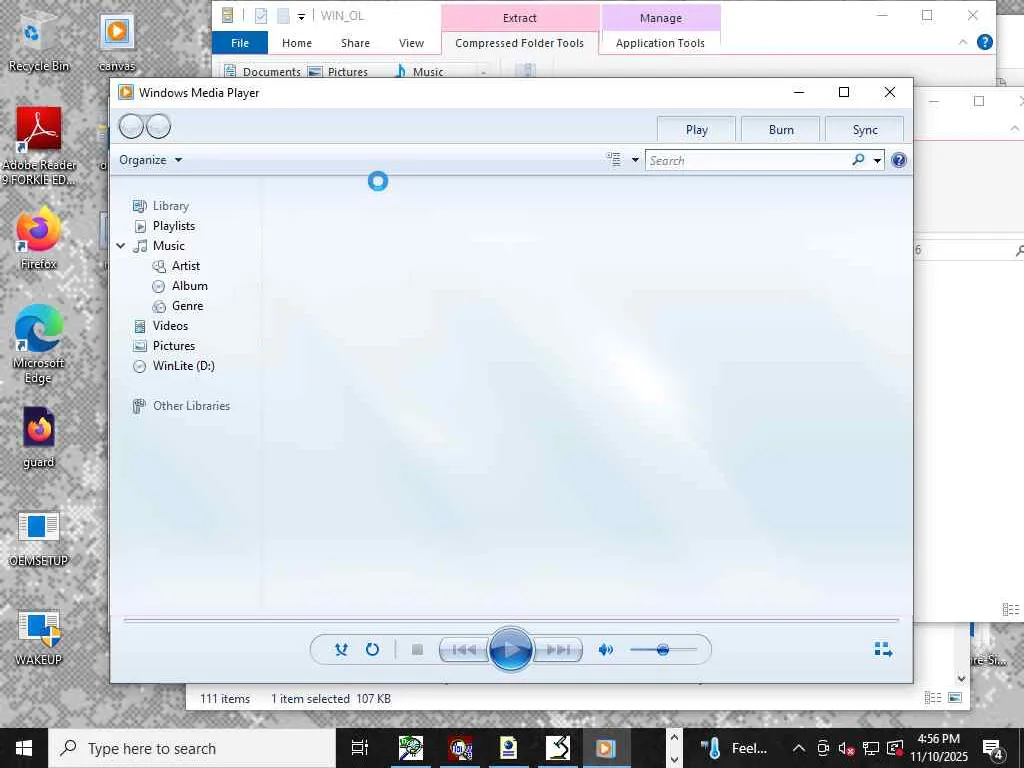The height and width of the screenshot is (768, 1024).
Task: Open the Burn tab
Action: pyautogui.click(x=780, y=129)
